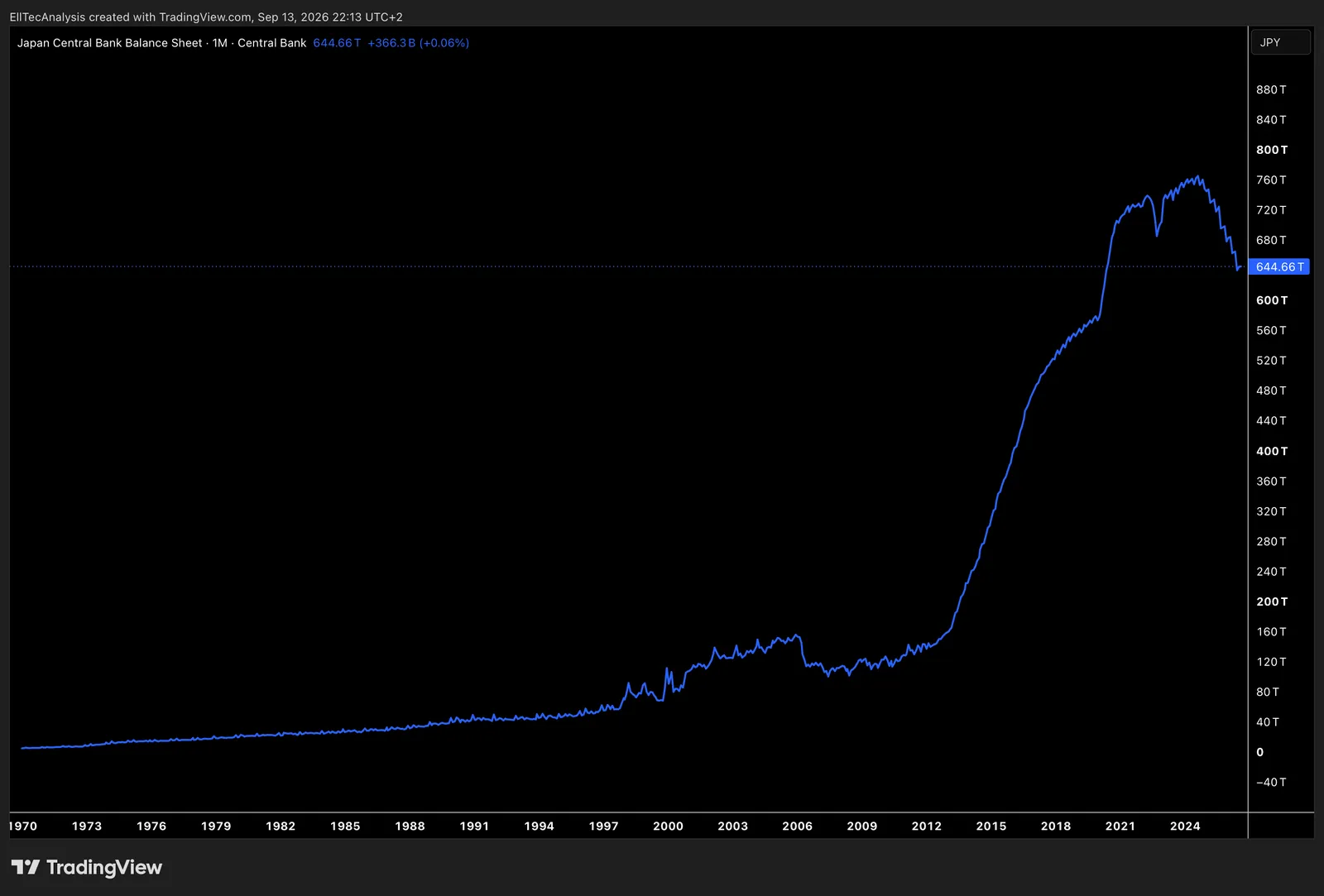The image size is (1324, 896).
Task: Click the legend value 644.66 T
Action: pos(337,43)
